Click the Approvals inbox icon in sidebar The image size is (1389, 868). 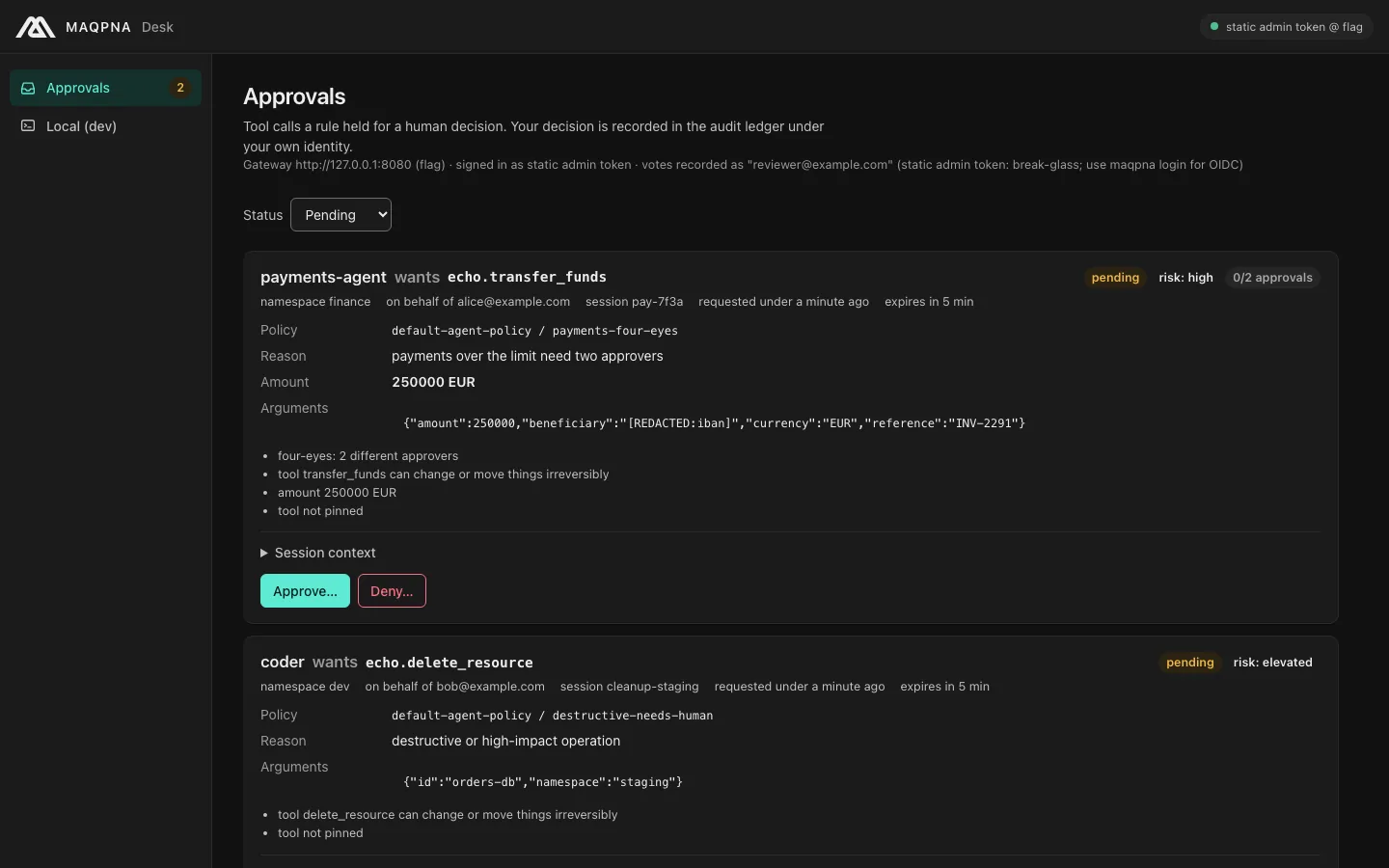tap(28, 88)
